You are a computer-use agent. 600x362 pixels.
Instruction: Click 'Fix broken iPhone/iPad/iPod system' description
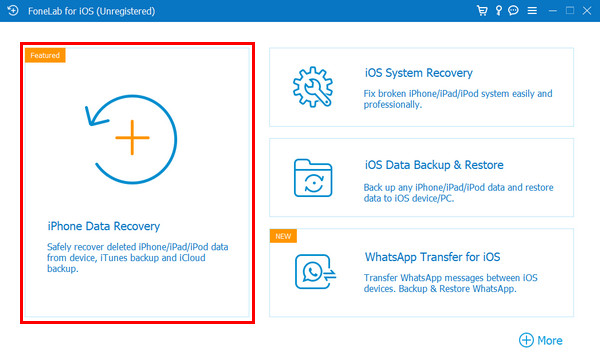[x=458, y=99]
